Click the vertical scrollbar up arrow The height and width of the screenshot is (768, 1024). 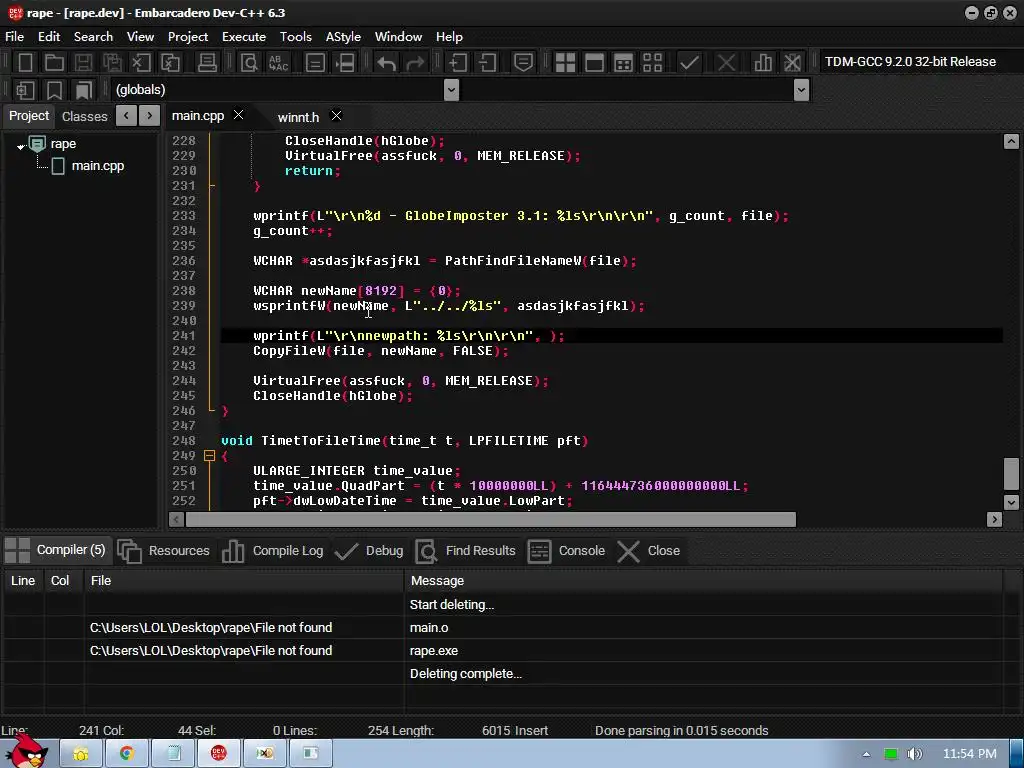pos(1011,141)
